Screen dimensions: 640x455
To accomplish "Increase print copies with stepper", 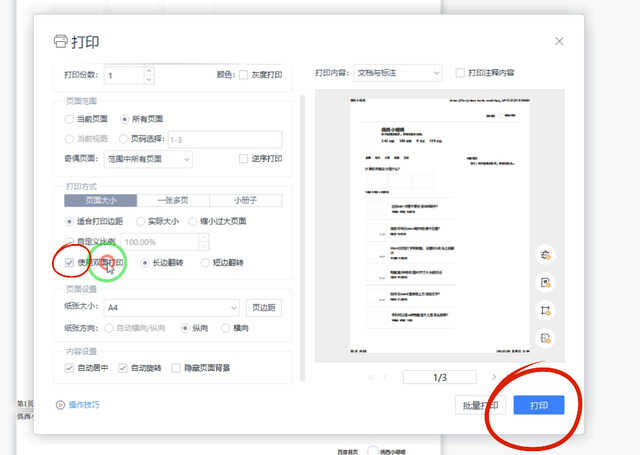I will coord(149,70).
